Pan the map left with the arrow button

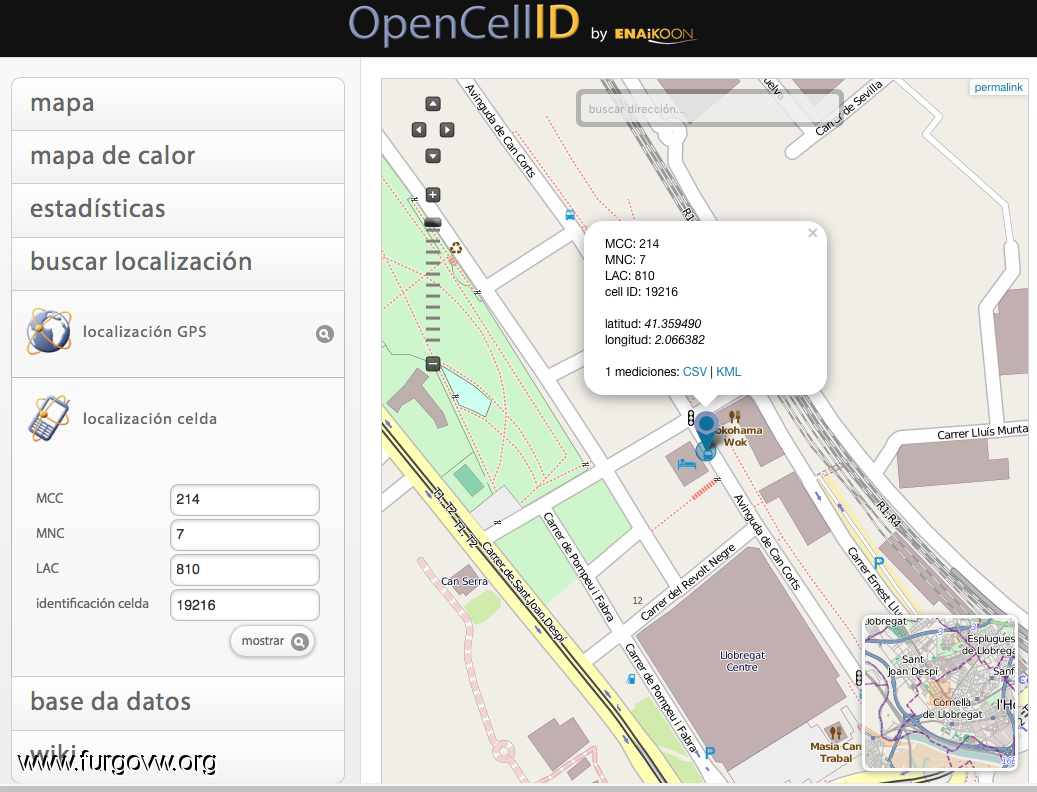pyautogui.click(x=419, y=130)
